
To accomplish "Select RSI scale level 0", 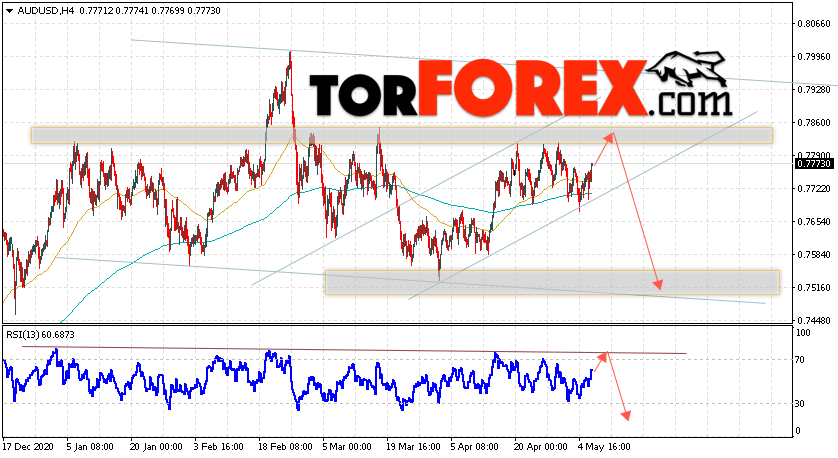I will pyautogui.click(x=798, y=430).
